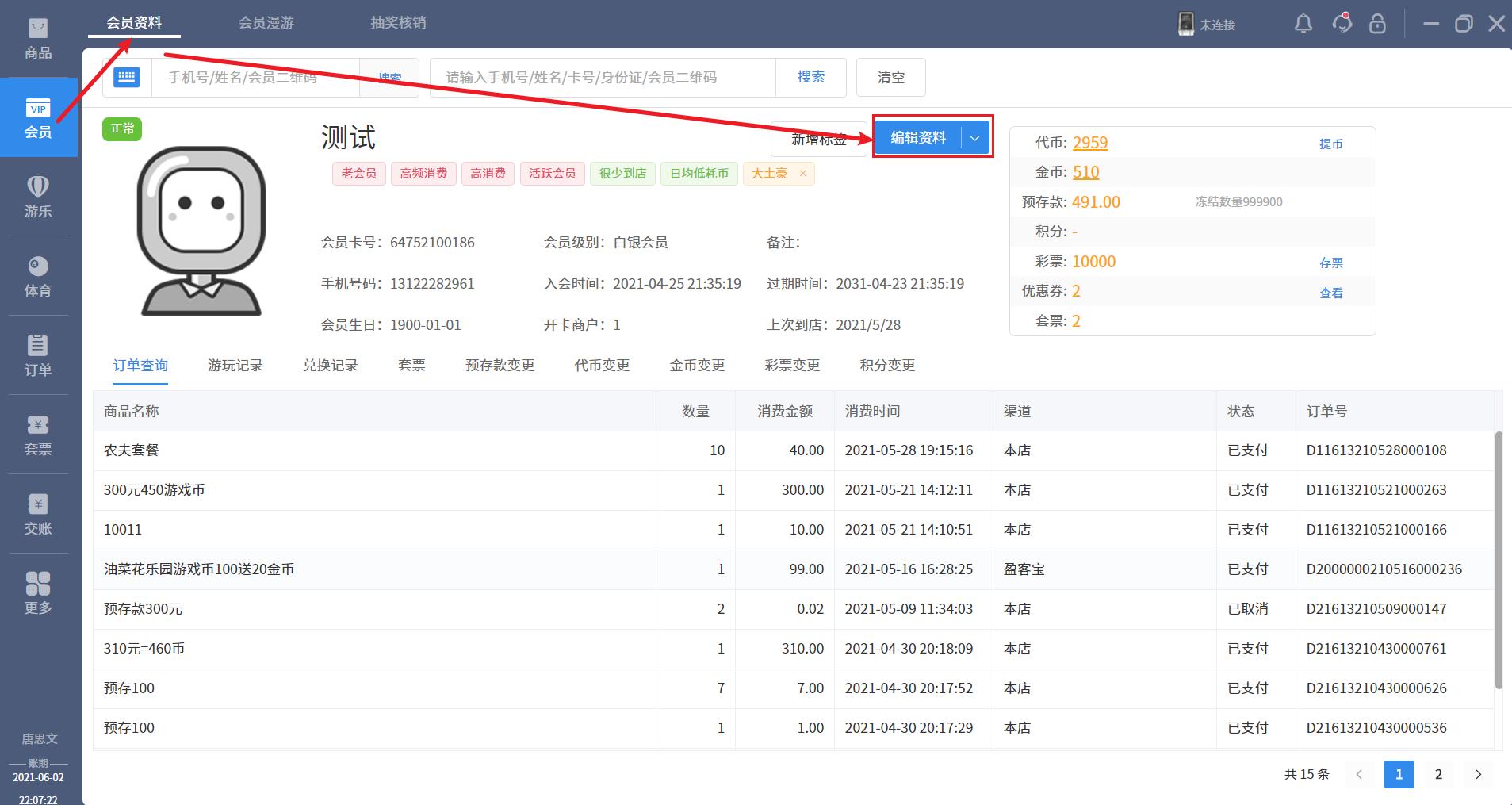
Task: Open the 套票 sidebar section
Action: (x=38, y=435)
